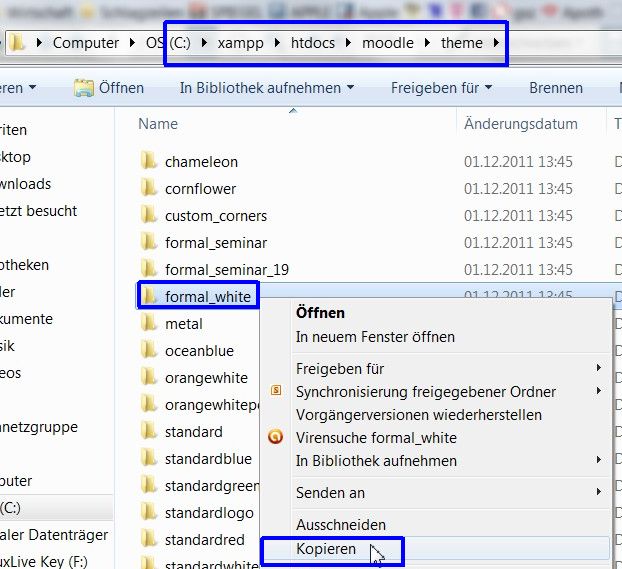
Task: Expand arrow after OS (C:) in breadcrumb
Action: coord(204,42)
